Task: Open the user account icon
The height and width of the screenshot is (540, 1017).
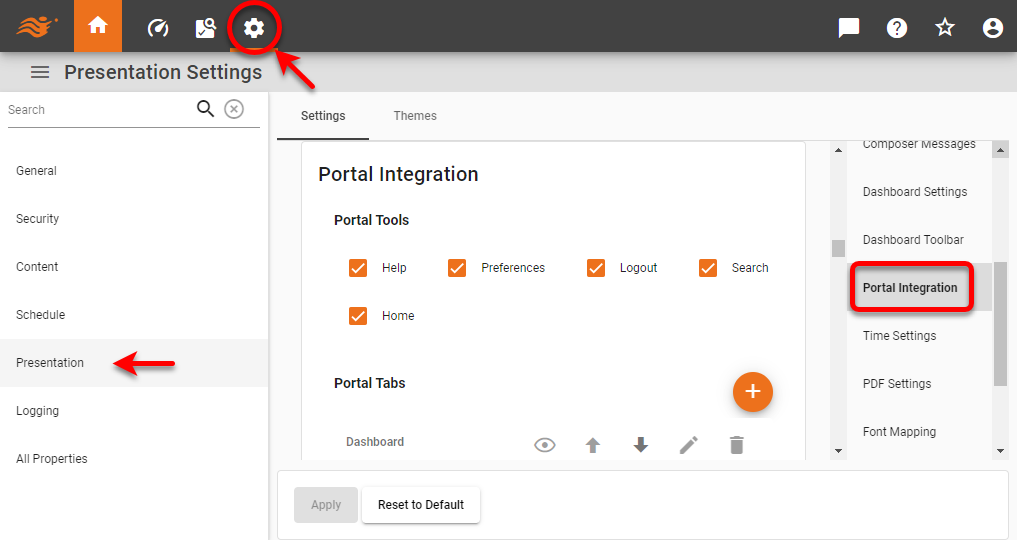Action: point(993,28)
